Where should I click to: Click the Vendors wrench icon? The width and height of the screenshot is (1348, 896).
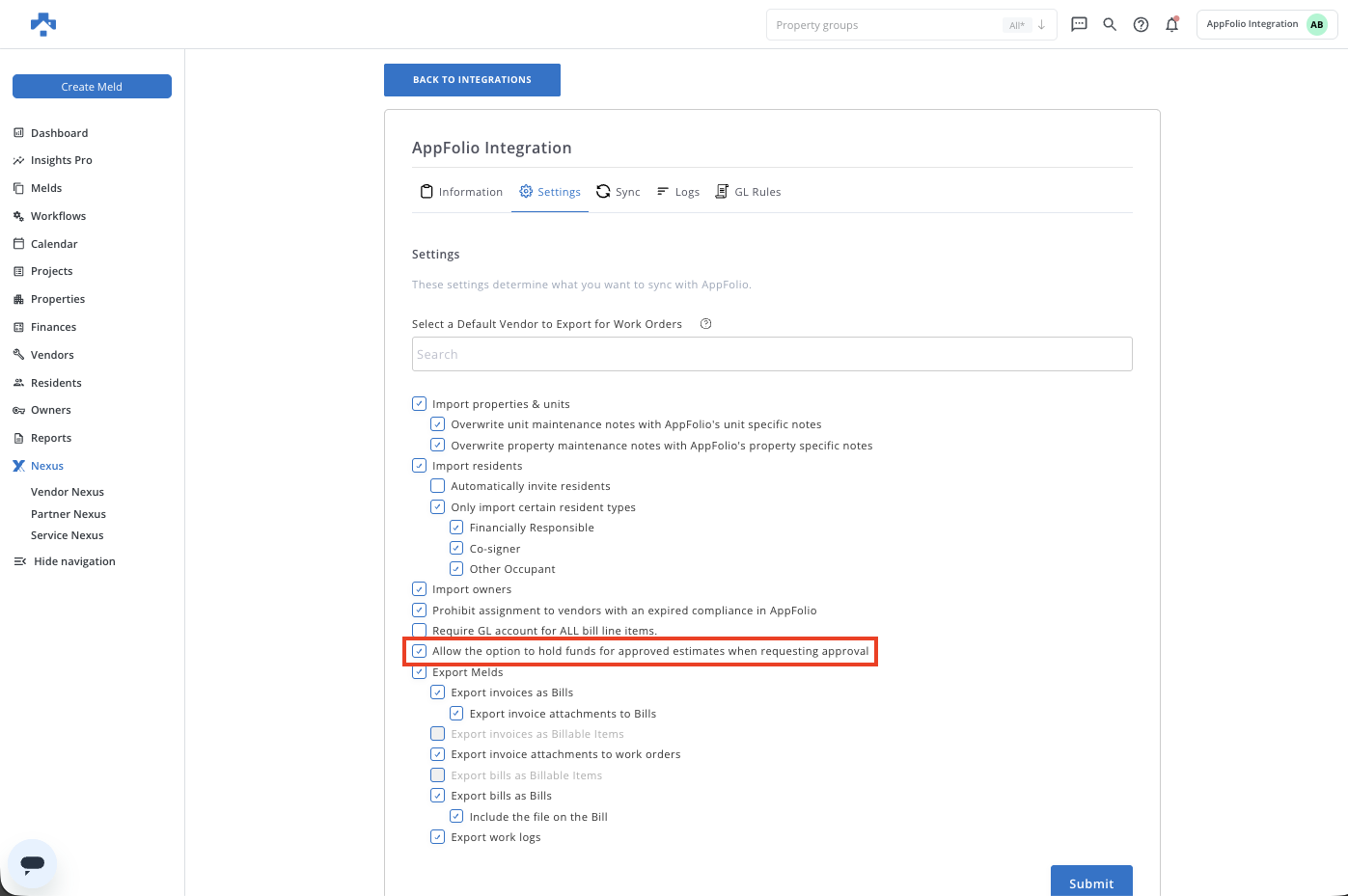(18, 355)
